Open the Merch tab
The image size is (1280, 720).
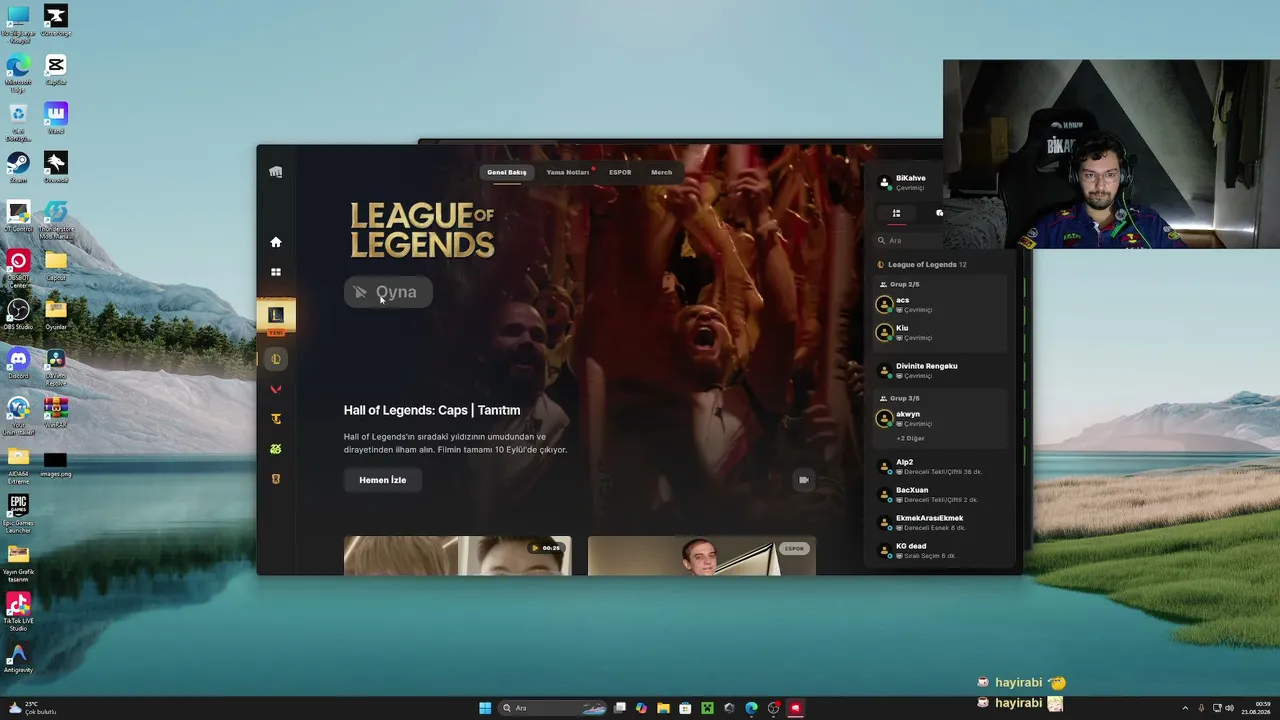tap(661, 172)
